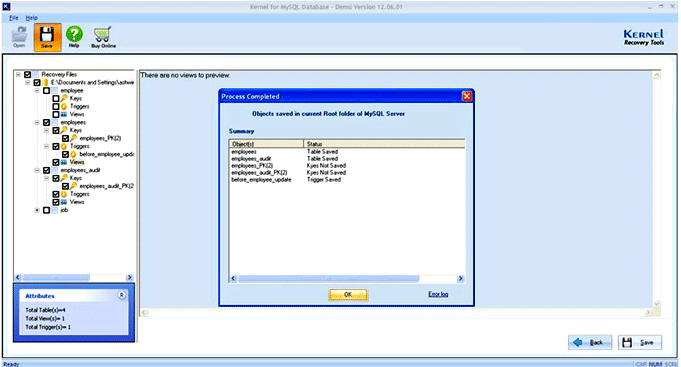The width and height of the screenshot is (681, 367).
Task: Collapse the E:\Documents and Settings node
Action: point(28,82)
